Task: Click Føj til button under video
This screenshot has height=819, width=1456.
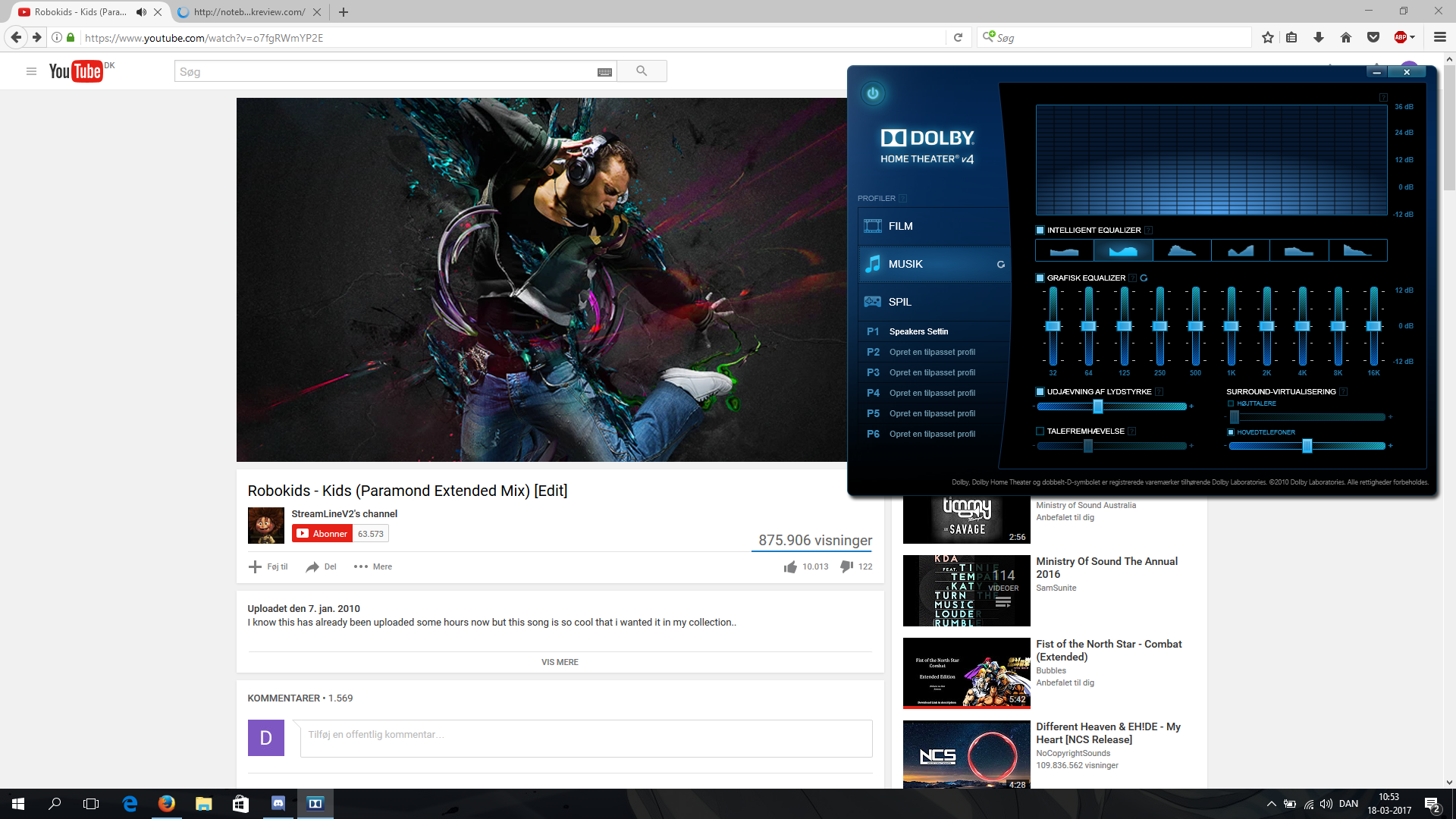Action: point(268,567)
